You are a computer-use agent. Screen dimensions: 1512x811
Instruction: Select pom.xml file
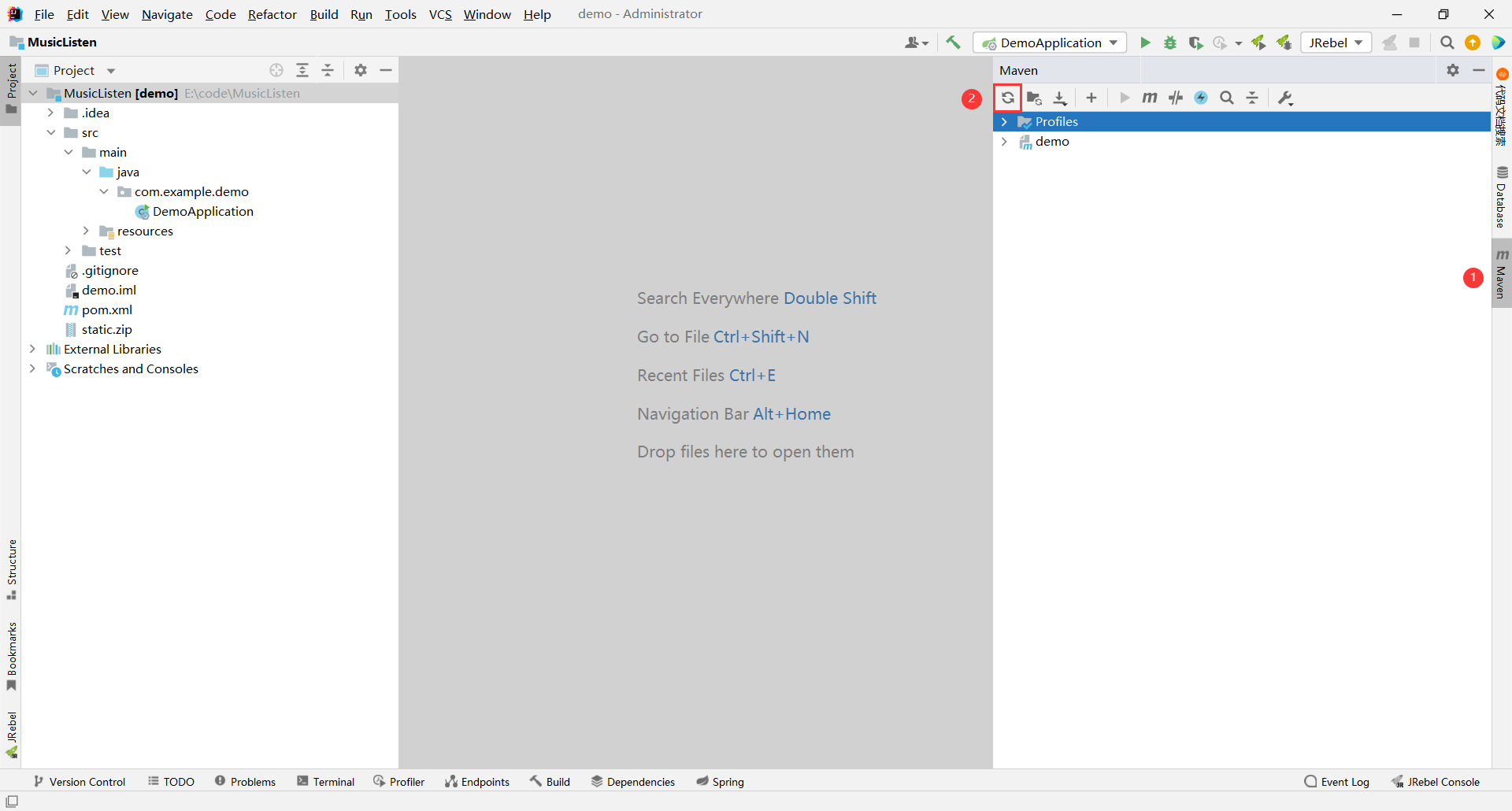[x=98, y=309]
